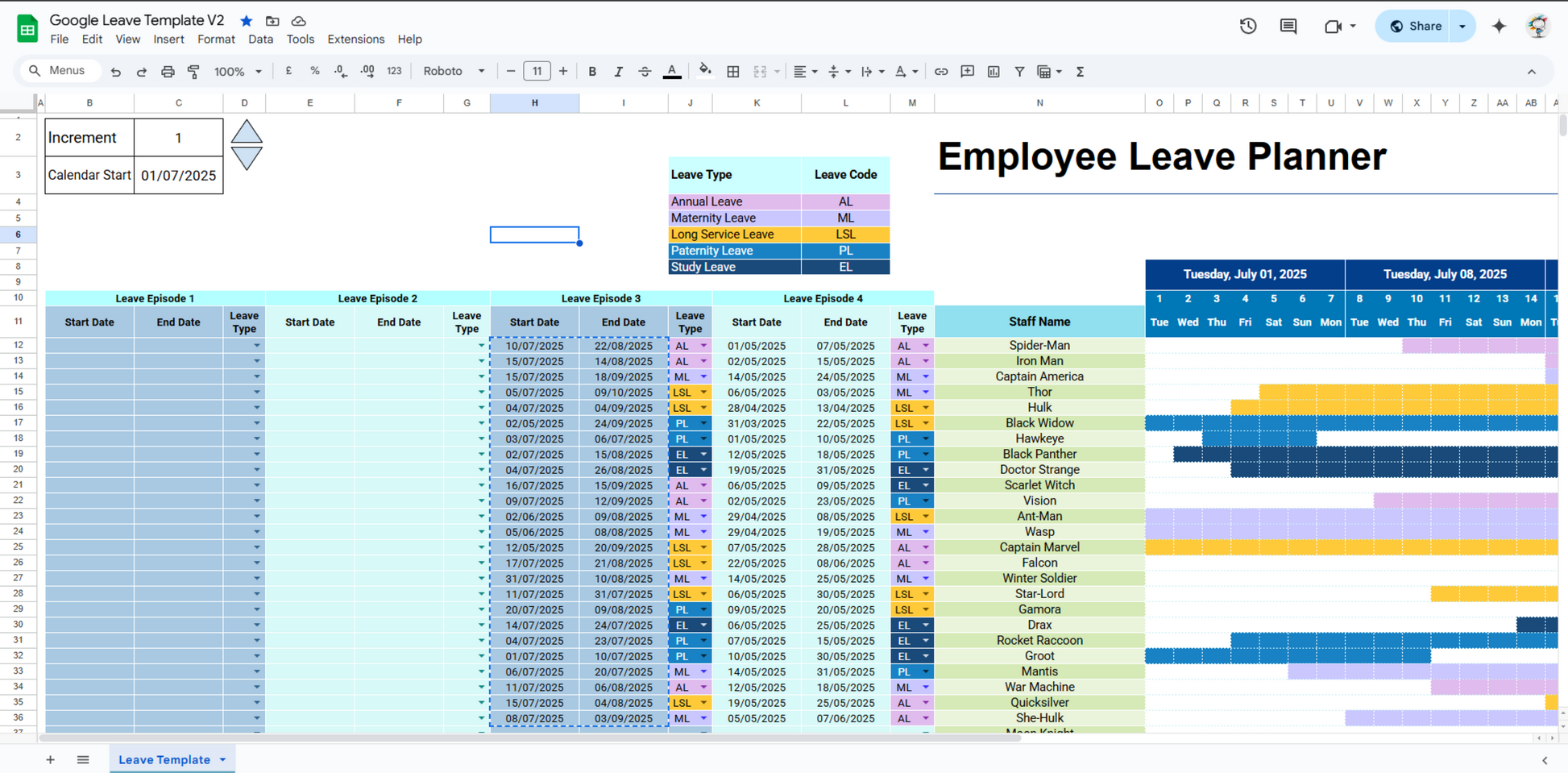Switch to the Leave Template sheet tab
The width and height of the screenshot is (1568, 773).
tap(164, 759)
